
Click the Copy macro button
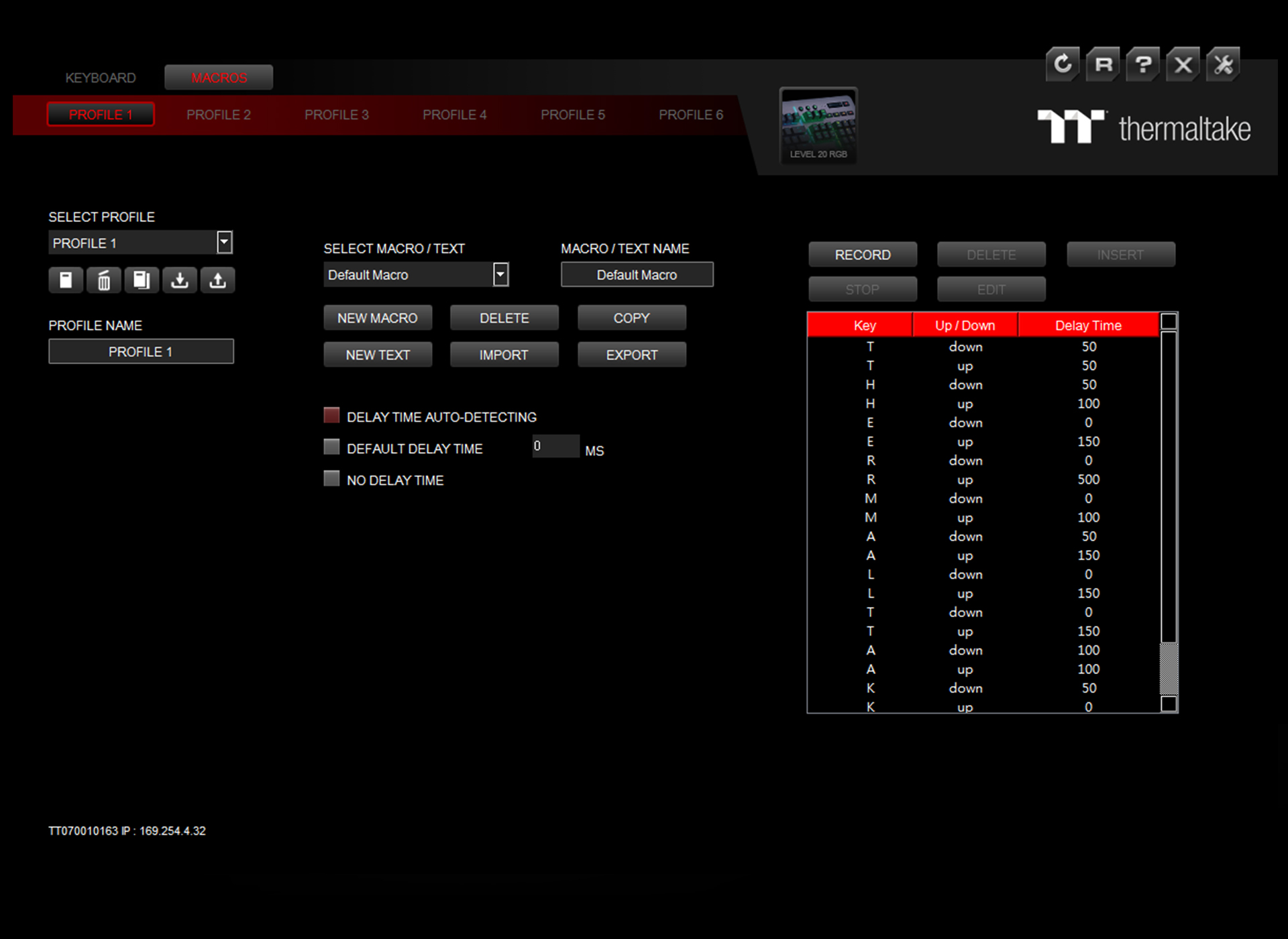point(632,318)
